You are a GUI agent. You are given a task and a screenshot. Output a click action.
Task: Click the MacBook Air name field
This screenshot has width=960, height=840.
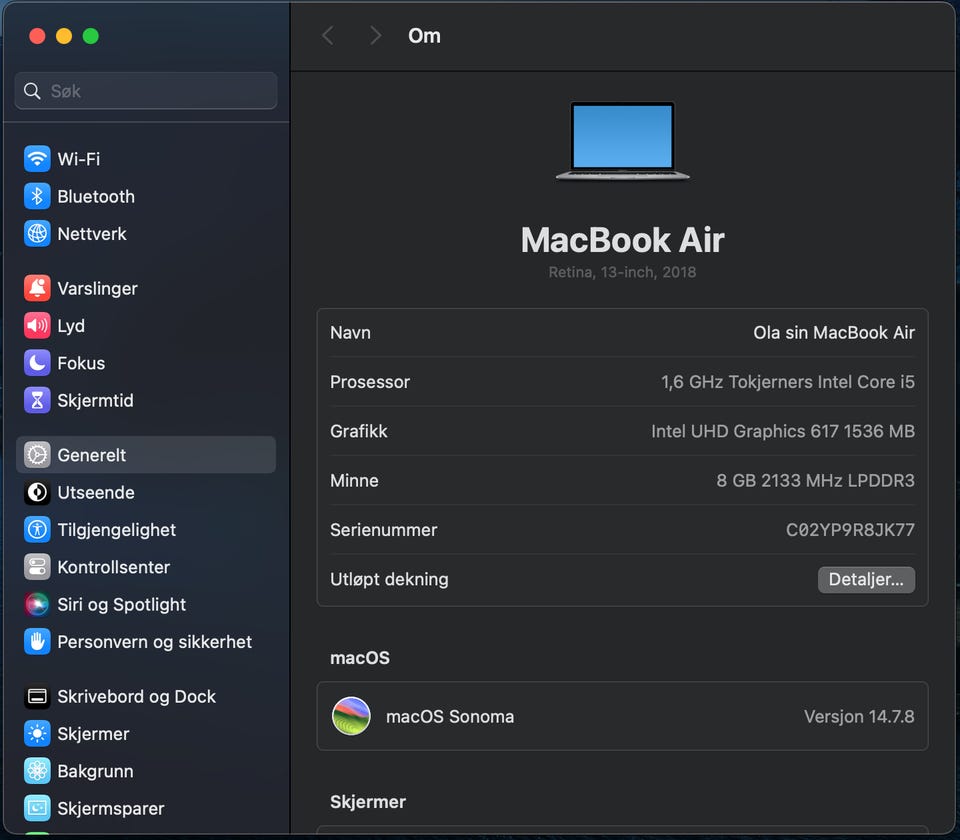622,333
